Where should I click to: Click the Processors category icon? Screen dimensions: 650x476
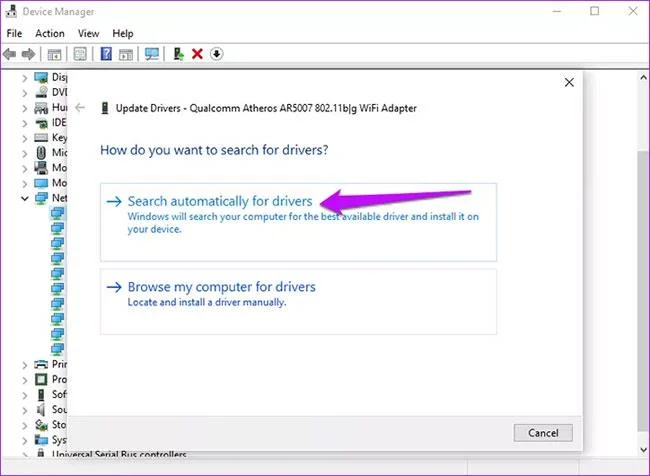[41, 379]
